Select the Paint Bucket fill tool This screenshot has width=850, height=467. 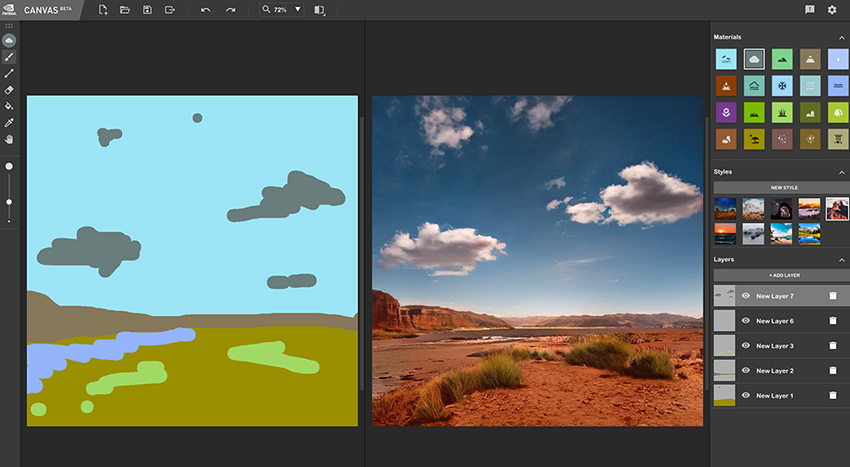[9, 105]
